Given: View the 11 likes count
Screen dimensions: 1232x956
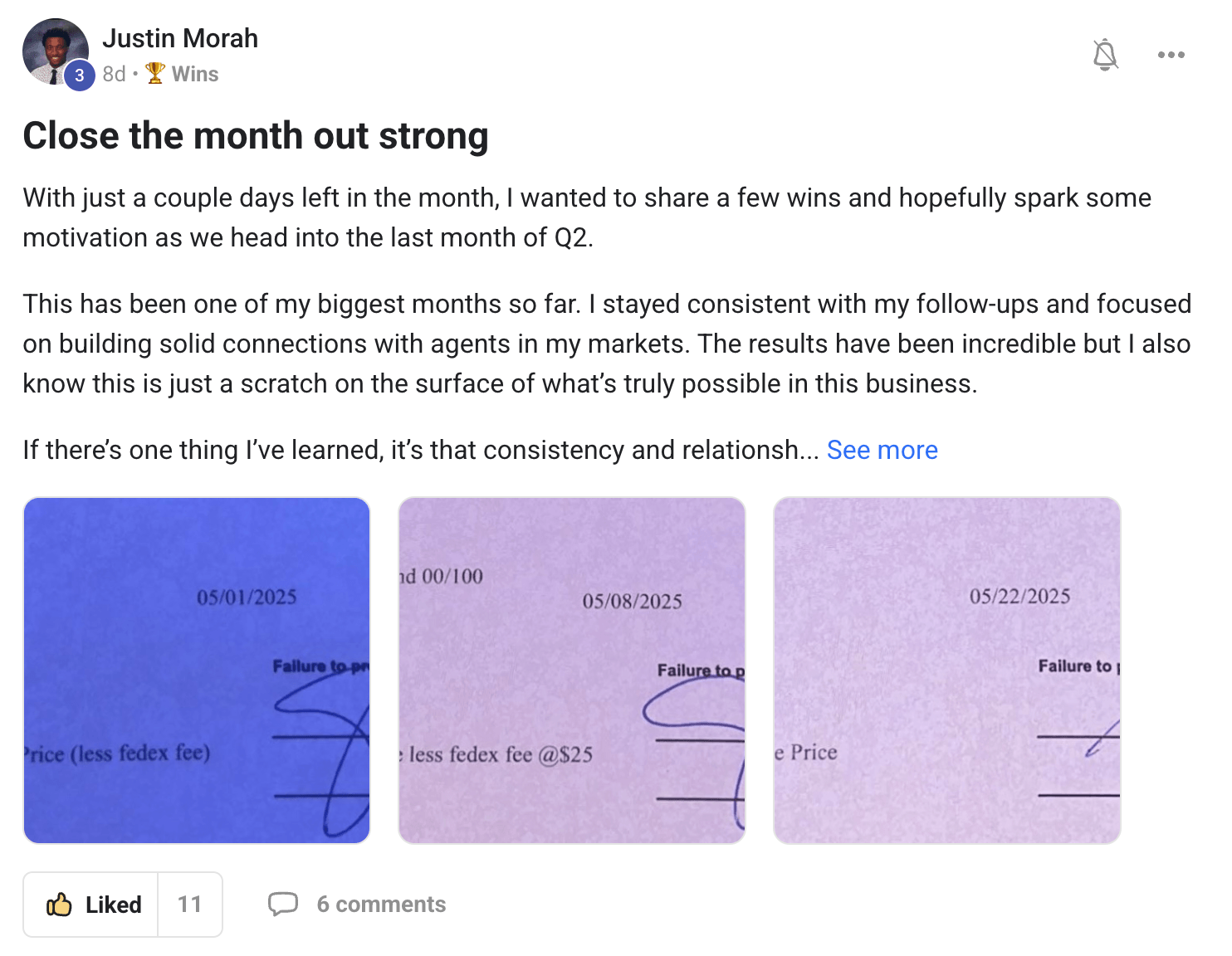Looking at the screenshot, I should pos(189,905).
